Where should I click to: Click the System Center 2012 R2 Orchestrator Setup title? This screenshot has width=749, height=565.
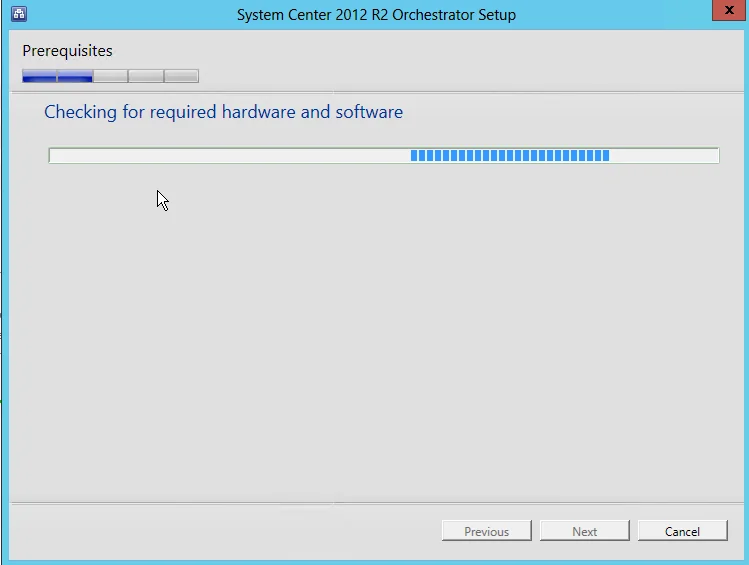tap(376, 15)
